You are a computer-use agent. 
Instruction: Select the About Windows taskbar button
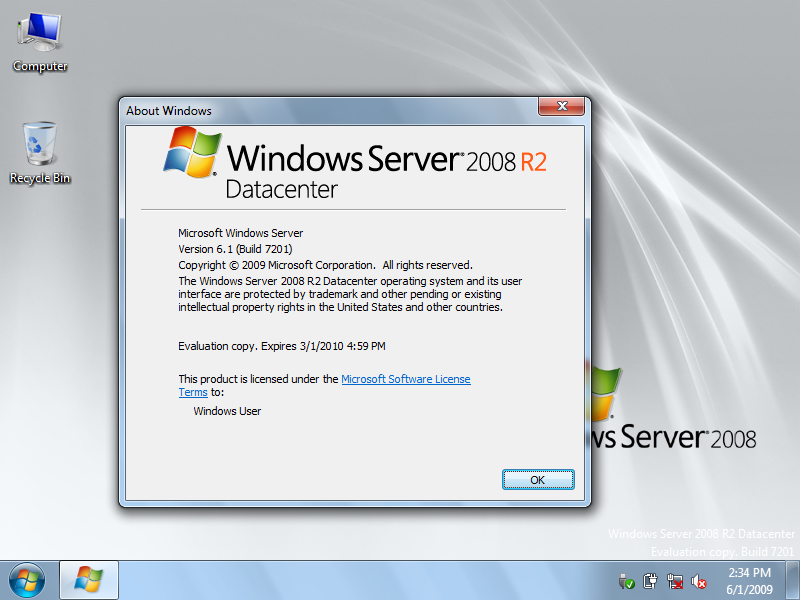(89, 580)
